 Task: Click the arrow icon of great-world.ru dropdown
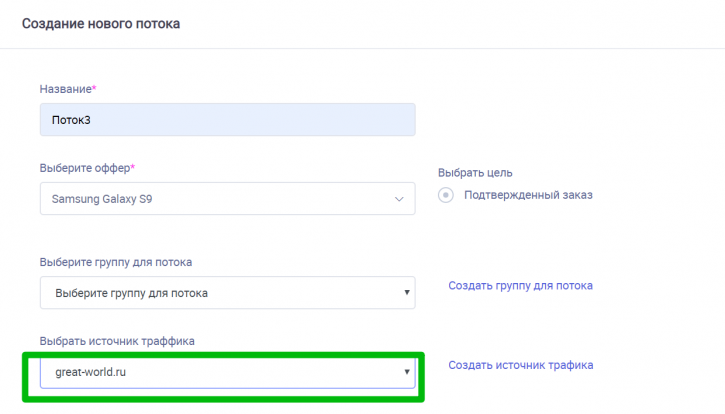[407, 372]
